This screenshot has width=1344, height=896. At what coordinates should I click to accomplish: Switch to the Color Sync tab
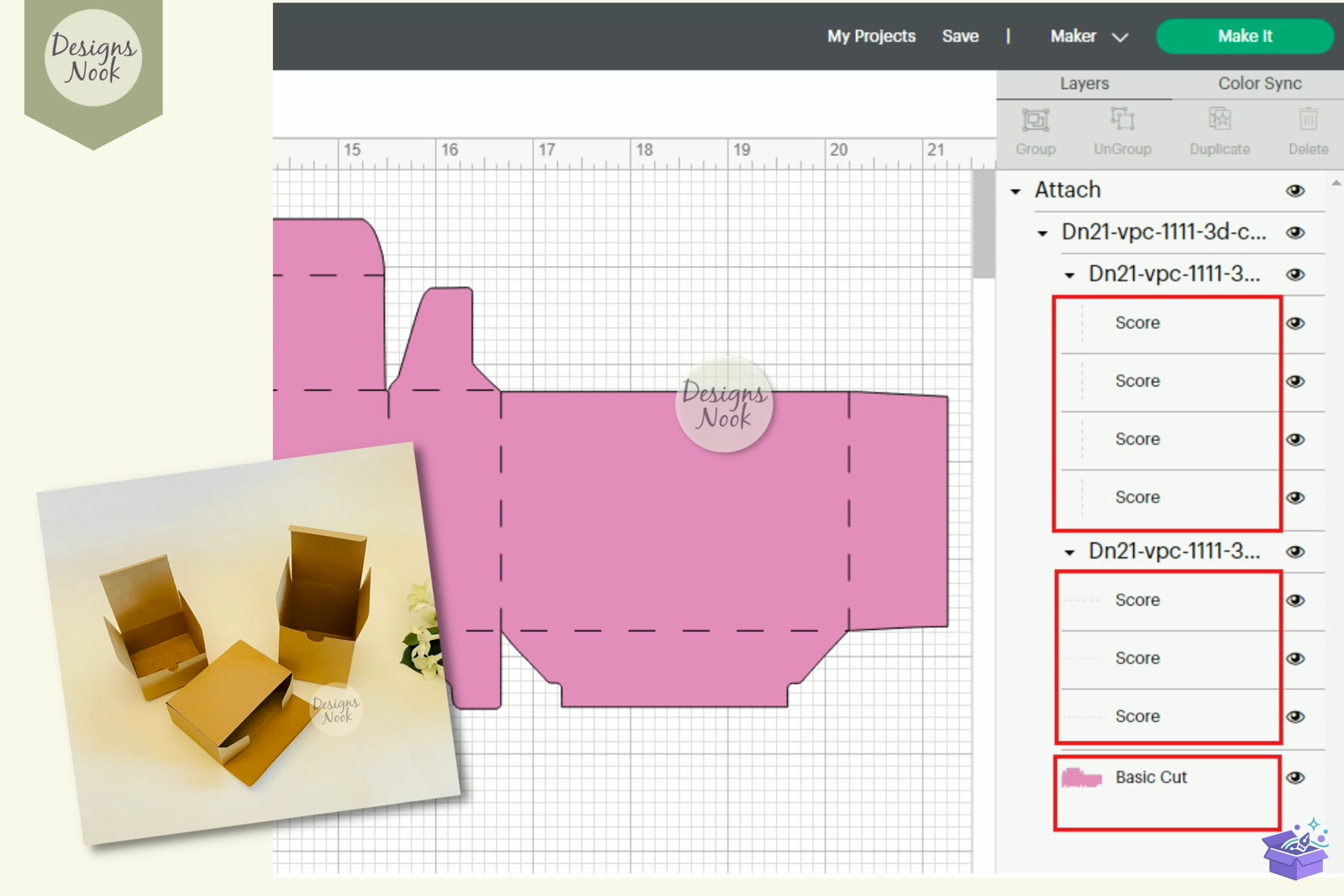pos(1259,83)
